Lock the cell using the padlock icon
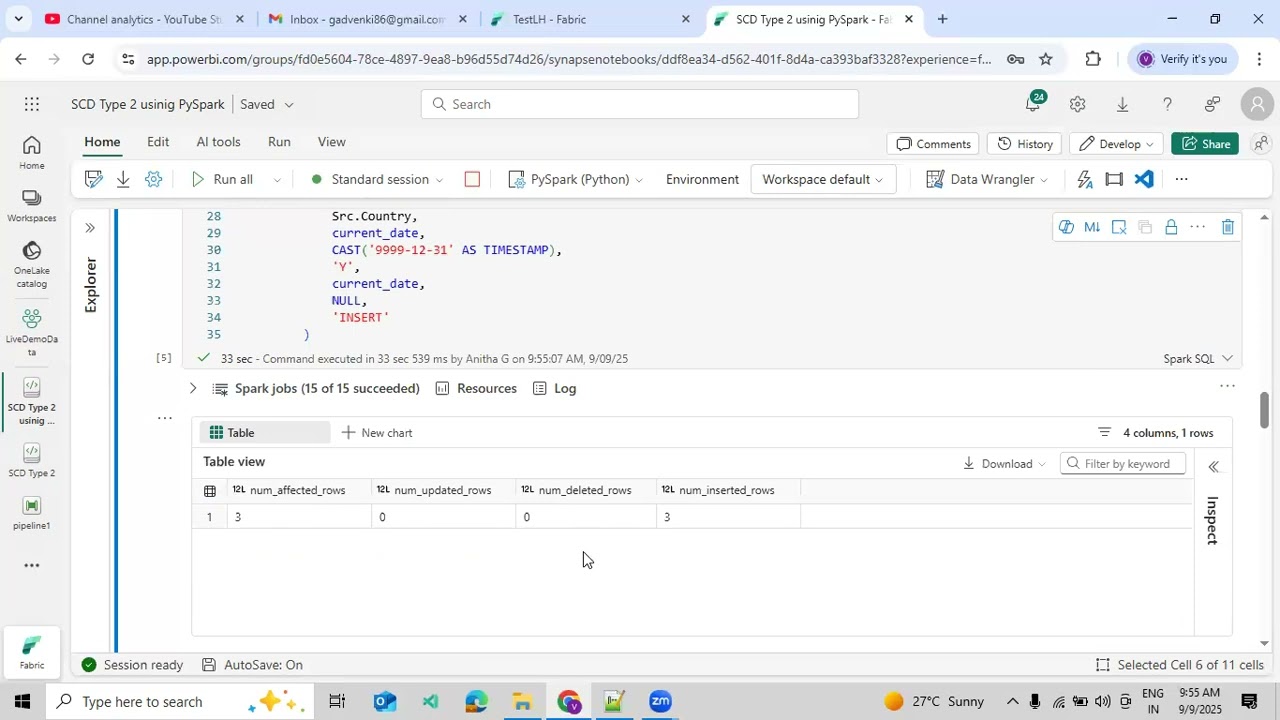This screenshot has height=720, width=1280. tap(1171, 227)
